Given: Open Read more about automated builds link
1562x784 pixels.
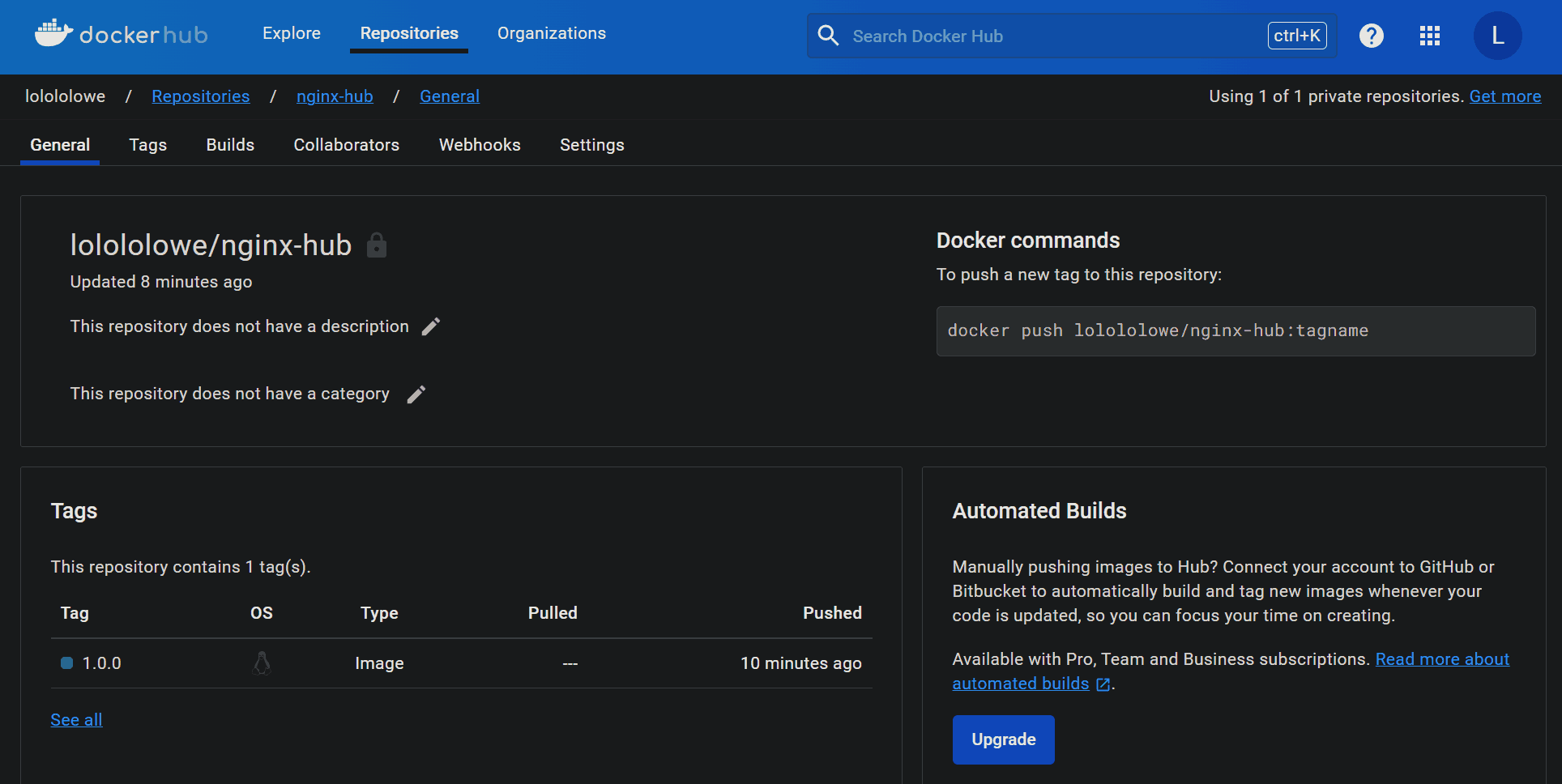Looking at the screenshot, I should point(1442,659).
